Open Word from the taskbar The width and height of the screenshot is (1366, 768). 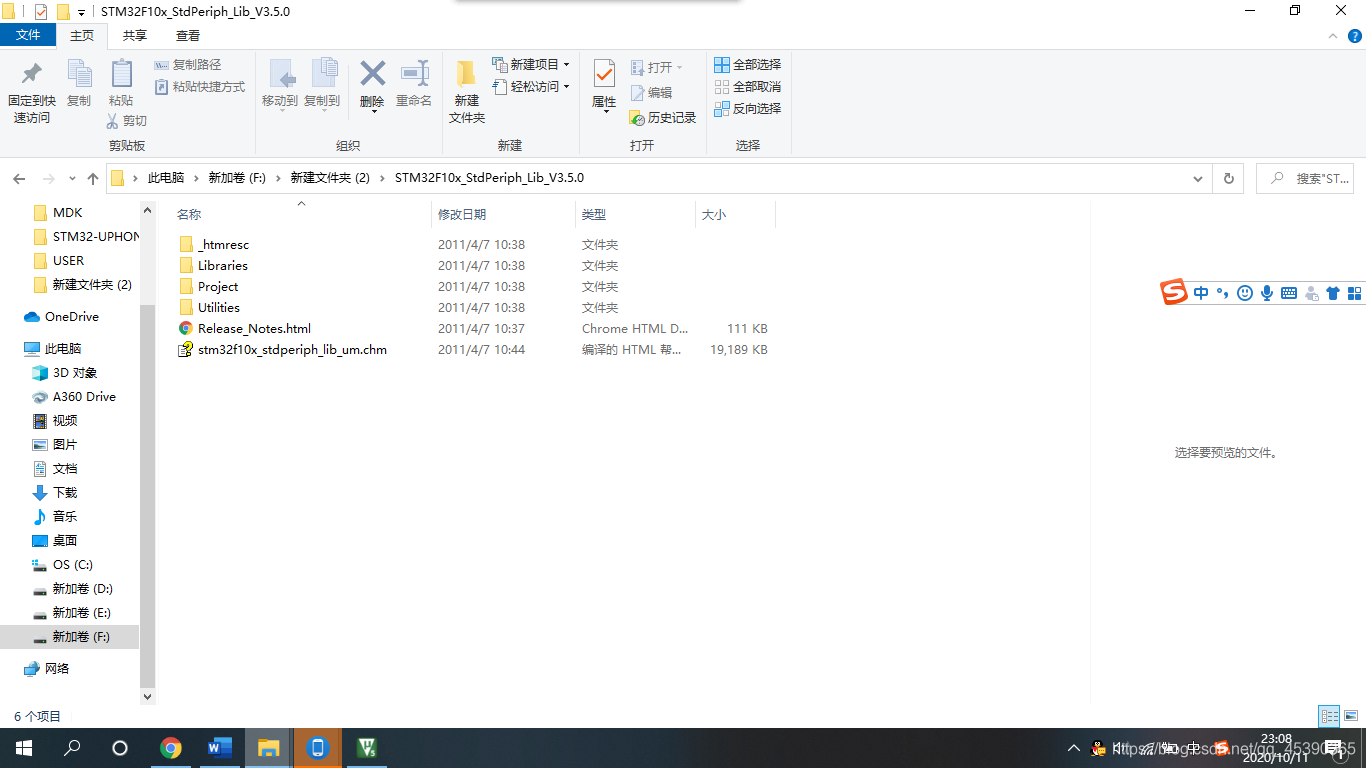coord(220,748)
